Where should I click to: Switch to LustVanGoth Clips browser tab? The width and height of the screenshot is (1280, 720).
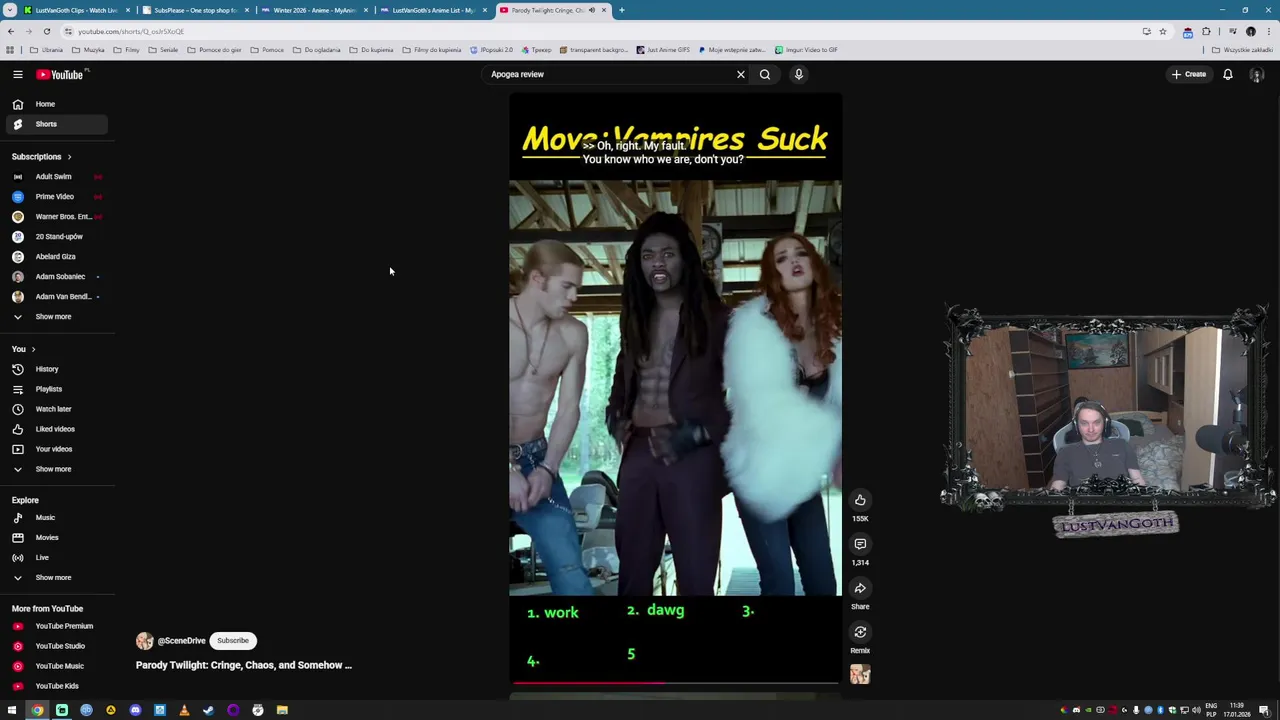(75, 10)
